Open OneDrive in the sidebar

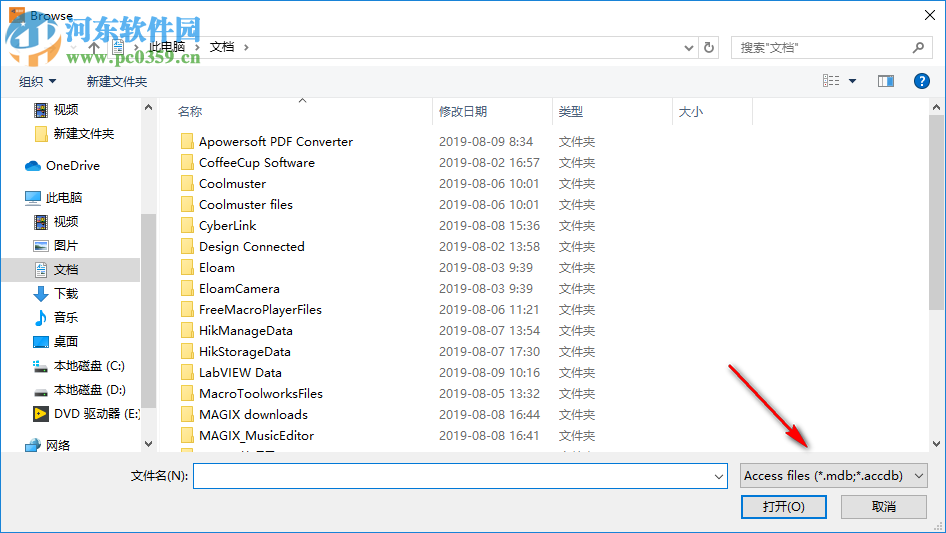coord(72,165)
